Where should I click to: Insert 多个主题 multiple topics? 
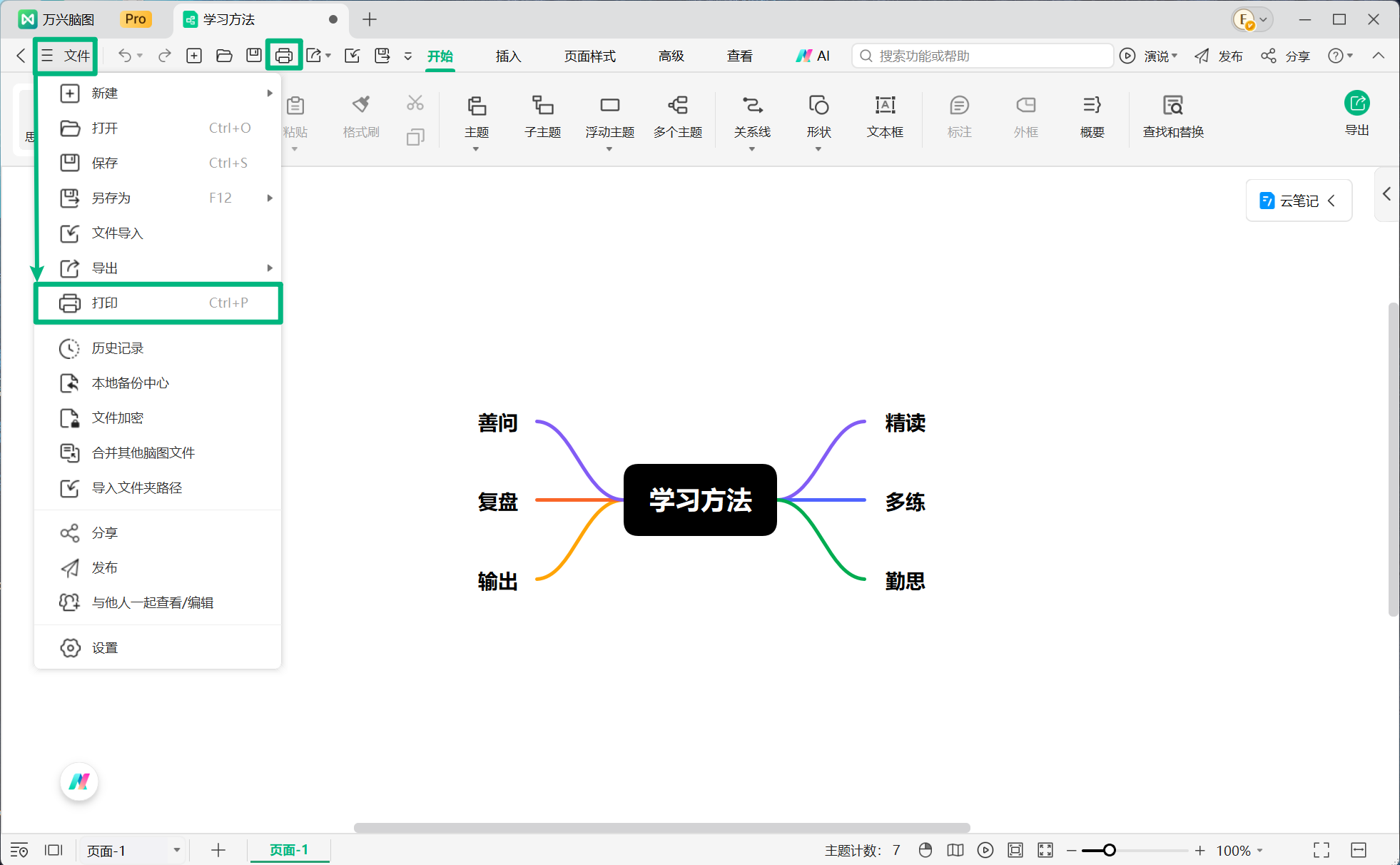point(678,116)
